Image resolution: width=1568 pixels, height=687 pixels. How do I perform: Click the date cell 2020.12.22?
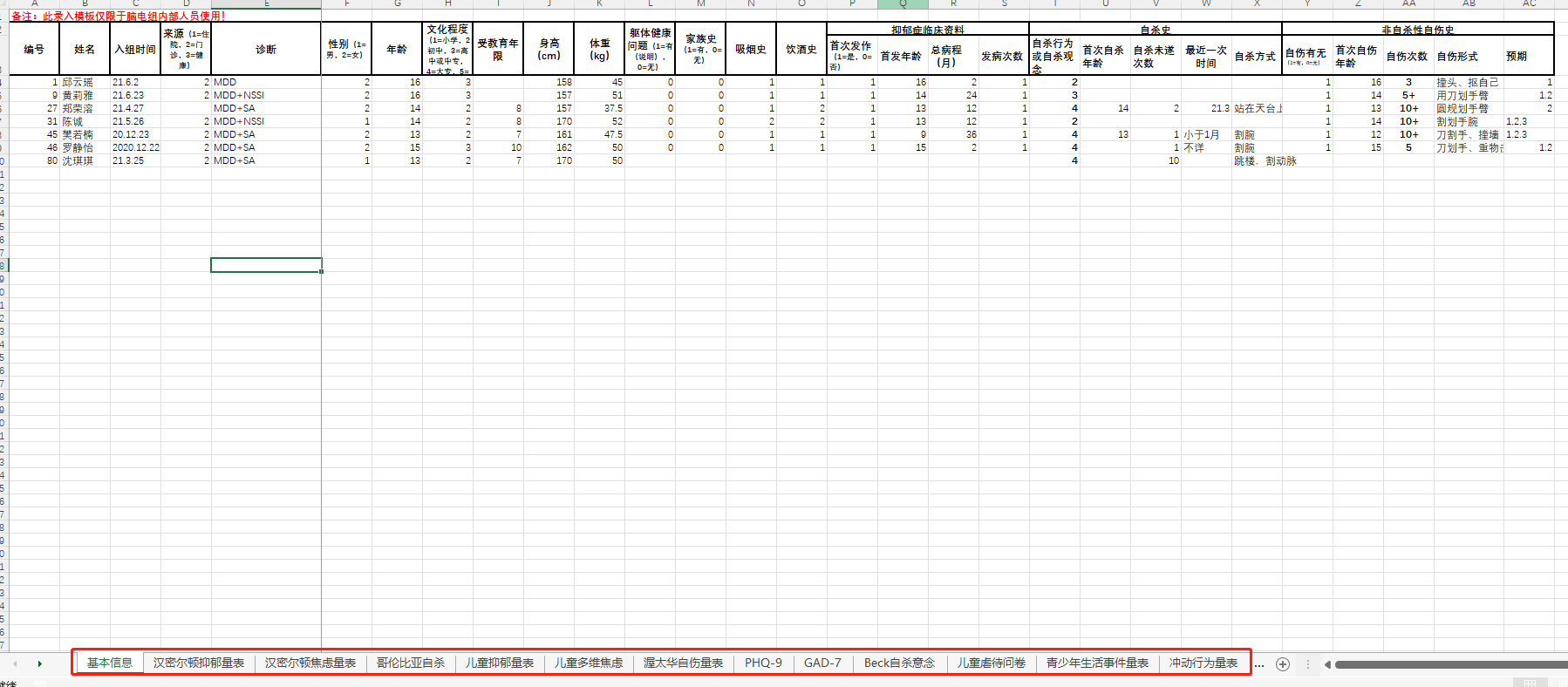(135, 147)
